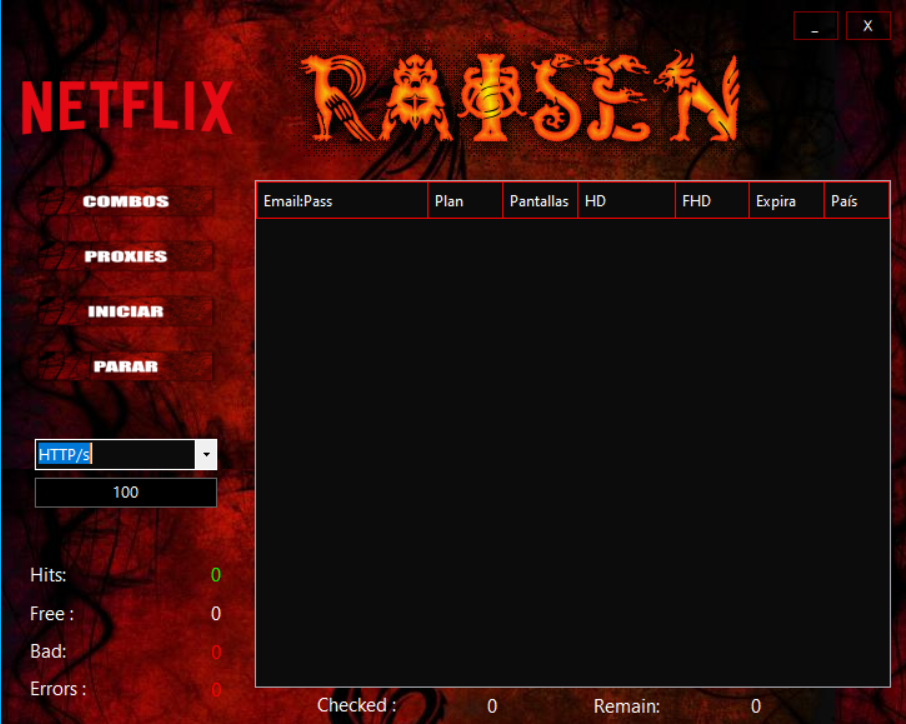Open the PROXIES loader
Screen dimensions: 906x724
click(x=126, y=256)
